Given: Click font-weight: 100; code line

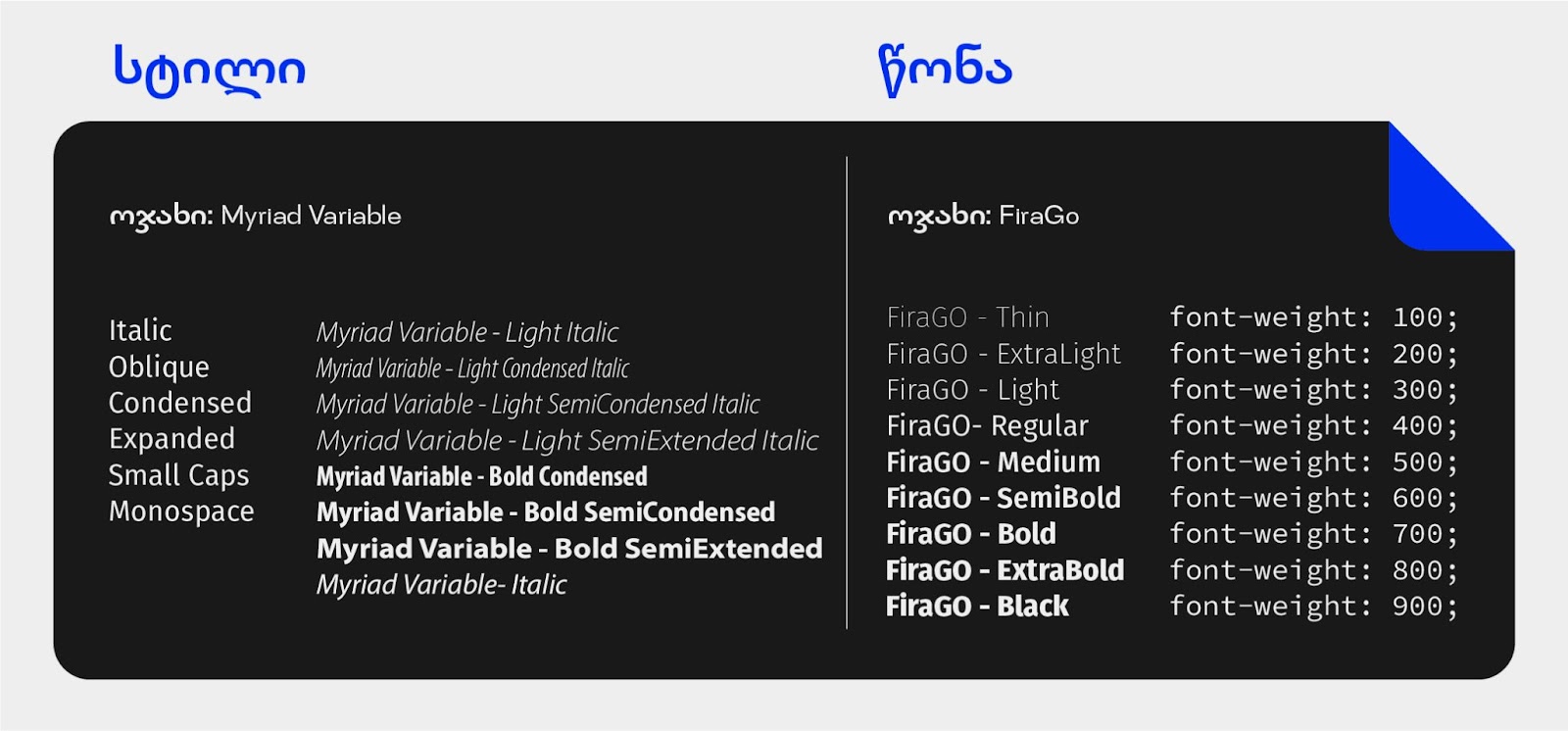Looking at the screenshot, I should click(1313, 317).
